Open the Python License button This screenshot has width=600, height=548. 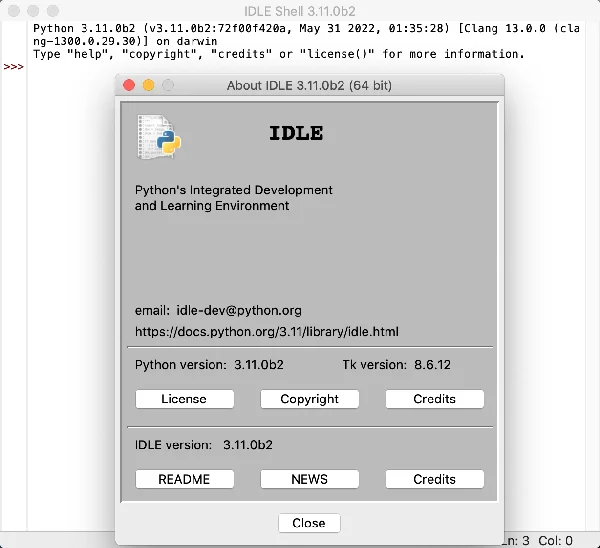pos(184,399)
